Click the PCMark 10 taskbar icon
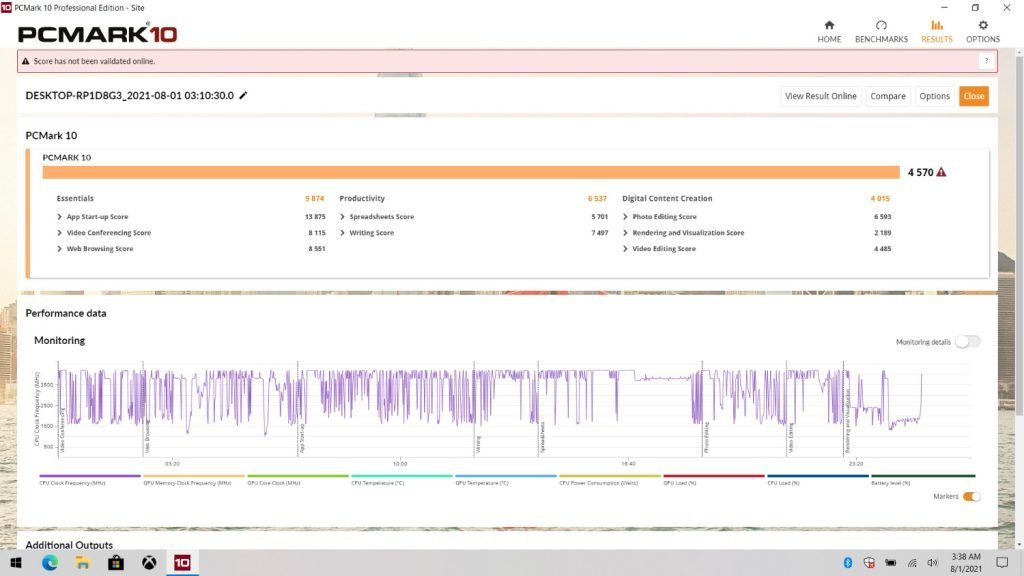 pyautogui.click(x=182, y=562)
